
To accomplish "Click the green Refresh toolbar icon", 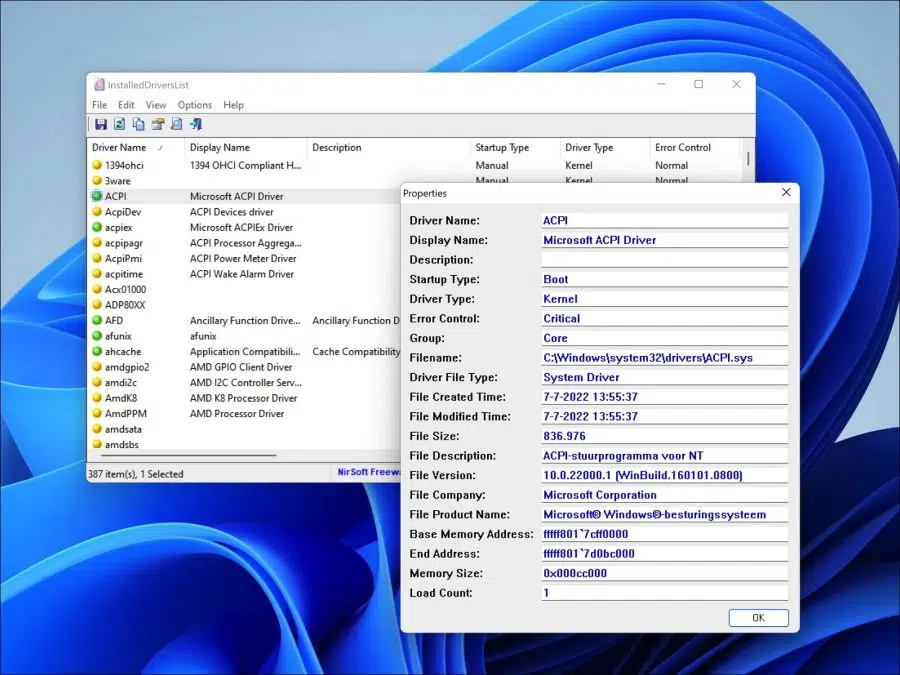I will coord(119,124).
